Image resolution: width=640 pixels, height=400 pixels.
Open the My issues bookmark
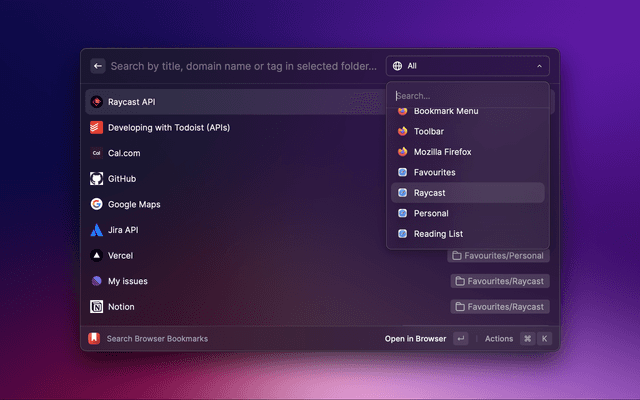(x=127, y=281)
